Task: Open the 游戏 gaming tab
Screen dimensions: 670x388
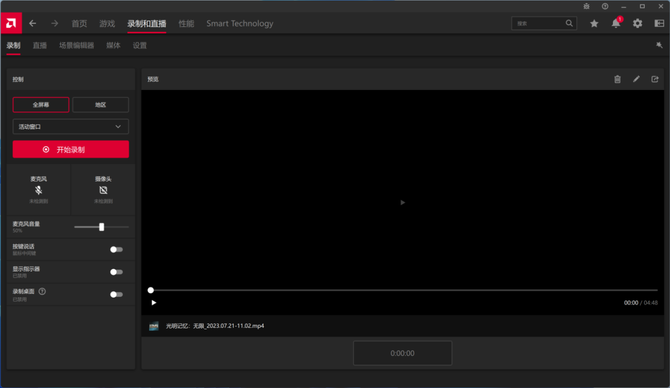Action: coord(107,24)
